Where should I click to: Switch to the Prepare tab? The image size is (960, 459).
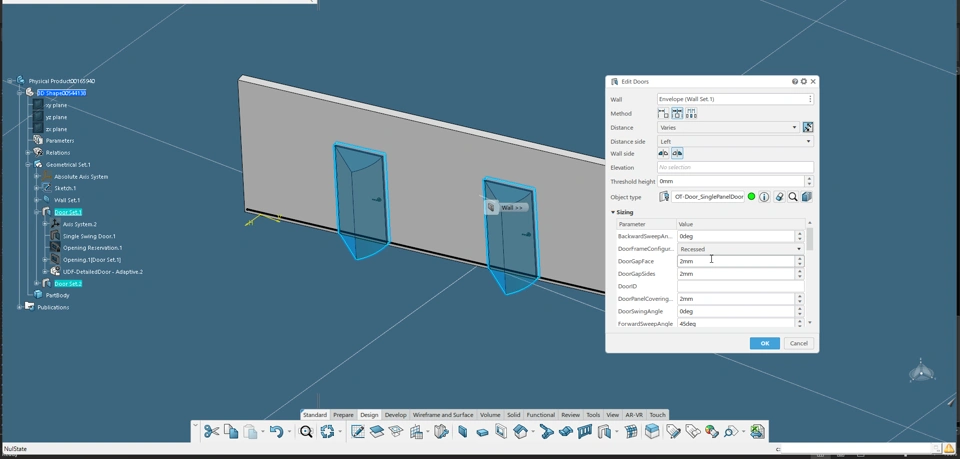pyautogui.click(x=343, y=415)
